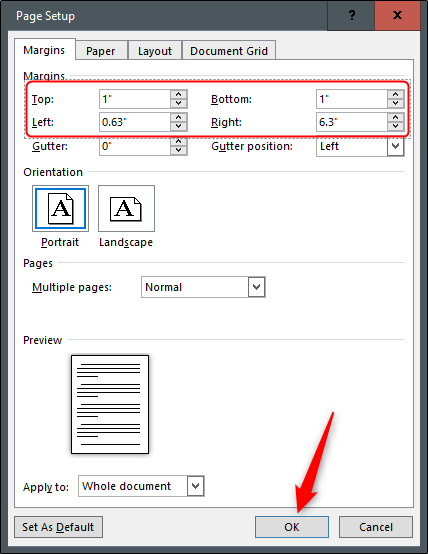The width and height of the screenshot is (428, 554).
Task: Decrease the Right margin with down arrow
Action: (x=395, y=126)
